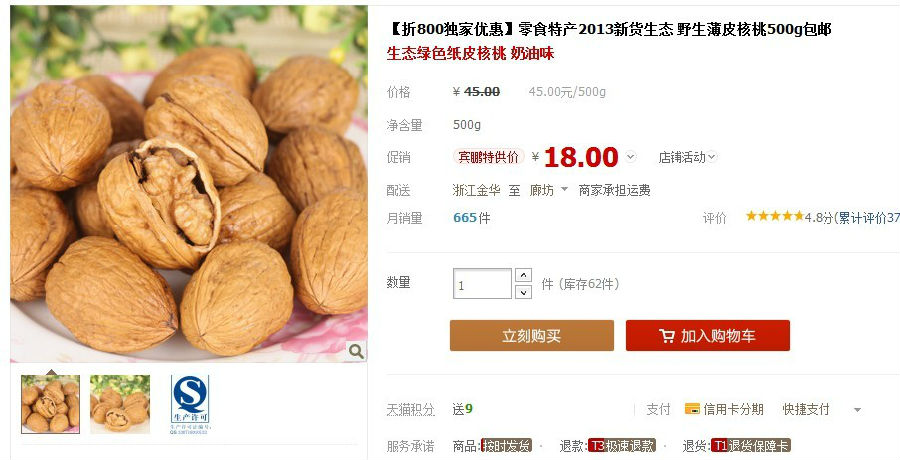Decrease quantity with the down arrow
The width and height of the screenshot is (900, 460).
(523, 292)
